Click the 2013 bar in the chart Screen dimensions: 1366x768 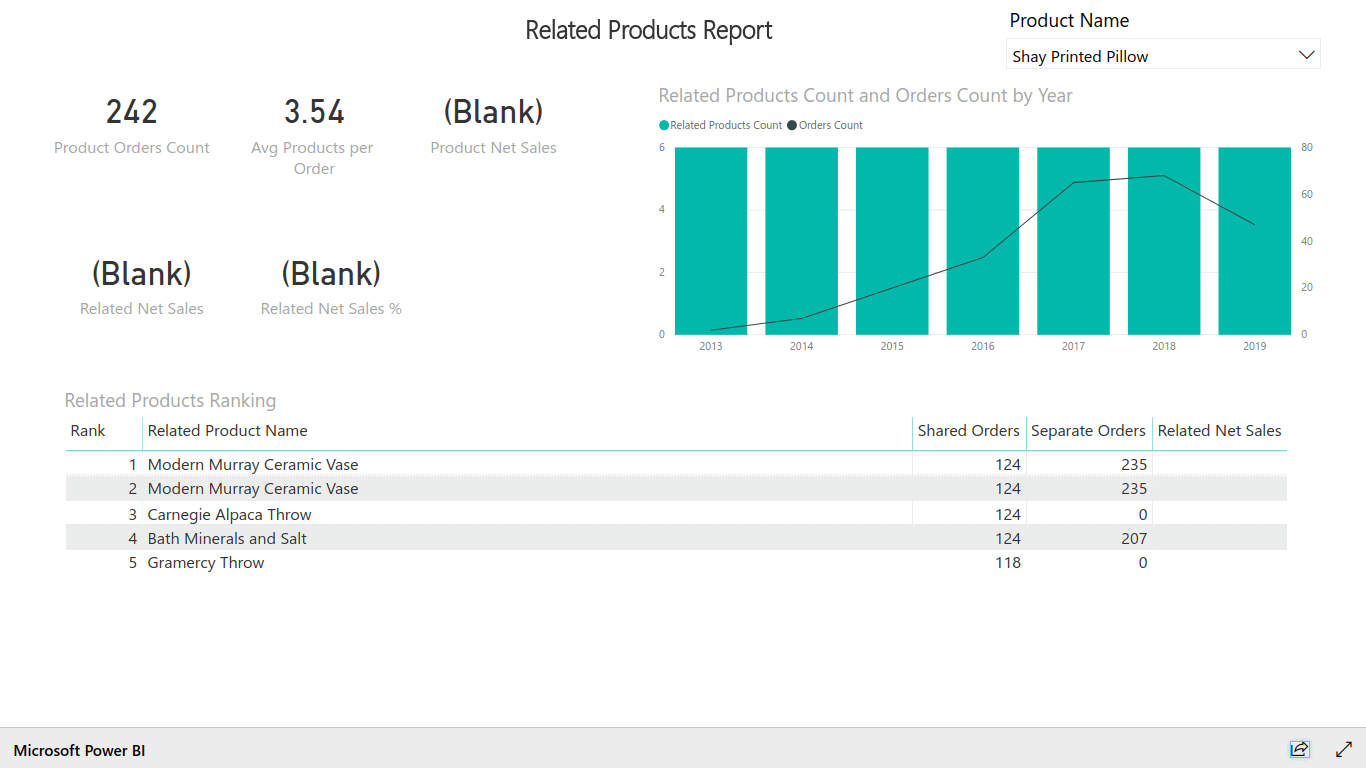pyautogui.click(x=710, y=240)
